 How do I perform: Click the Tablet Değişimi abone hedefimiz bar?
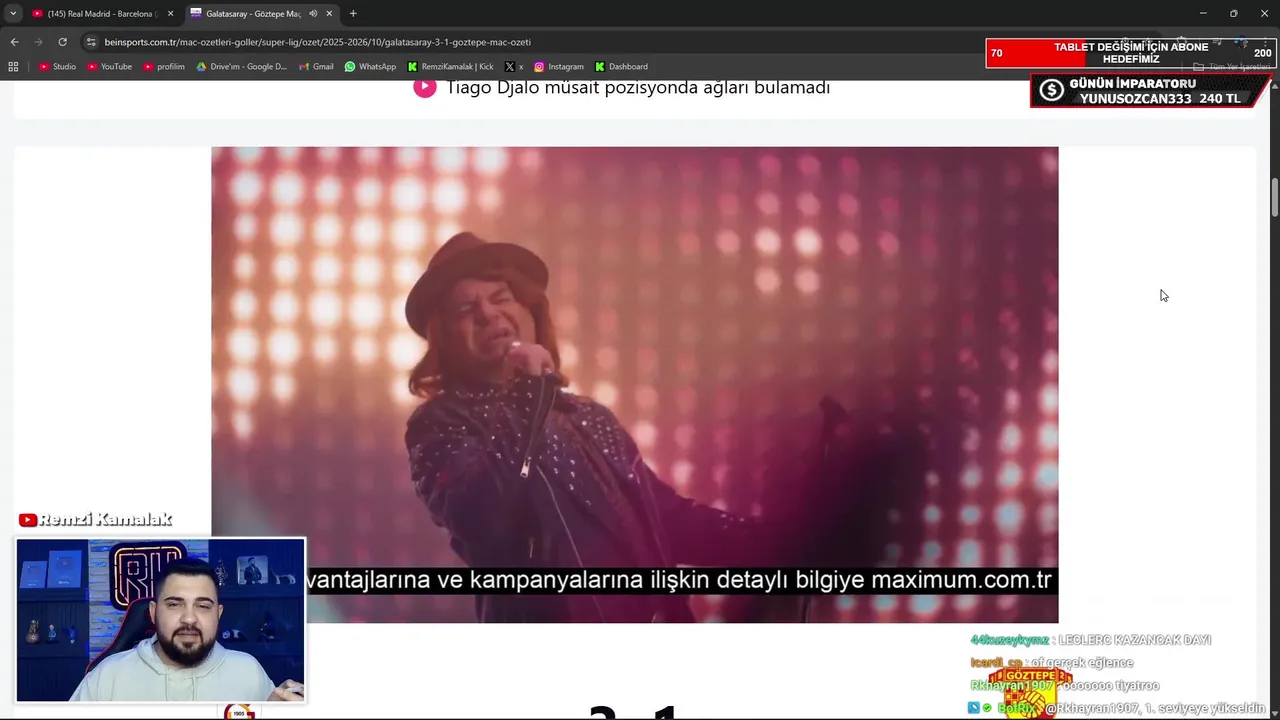point(1131,53)
